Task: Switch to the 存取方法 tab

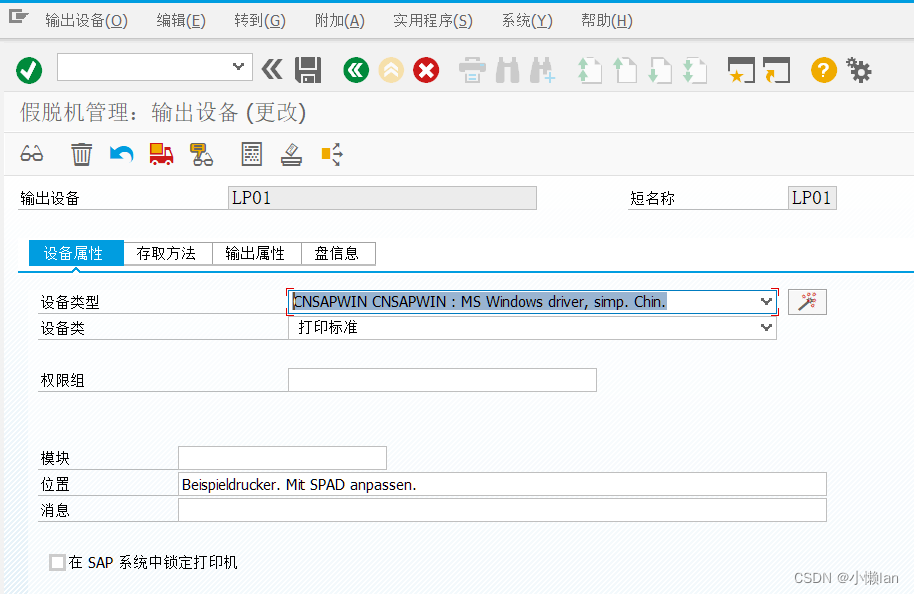Action: tap(166, 253)
